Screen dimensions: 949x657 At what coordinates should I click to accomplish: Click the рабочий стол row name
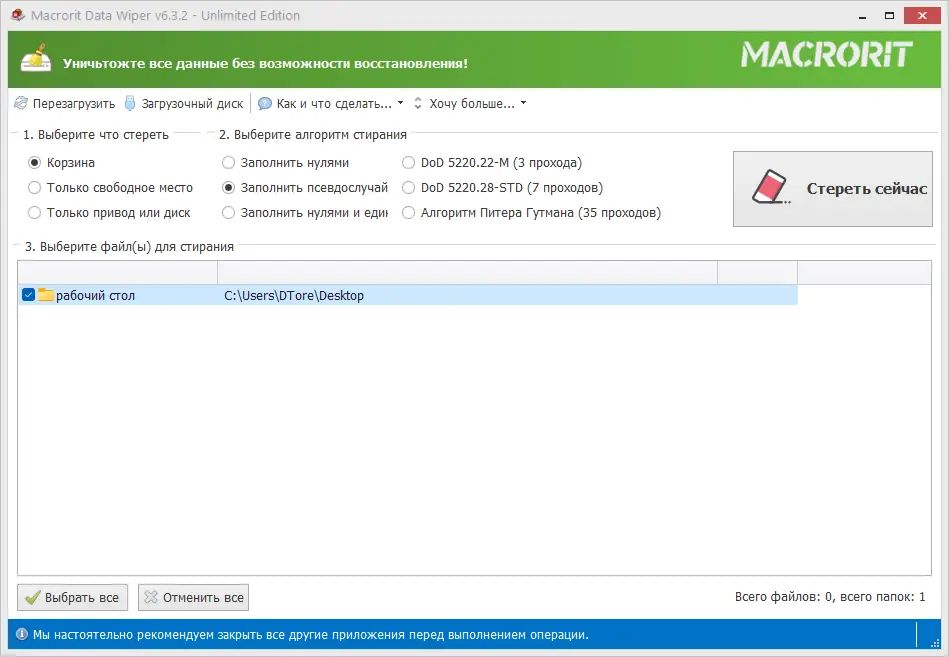point(96,295)
